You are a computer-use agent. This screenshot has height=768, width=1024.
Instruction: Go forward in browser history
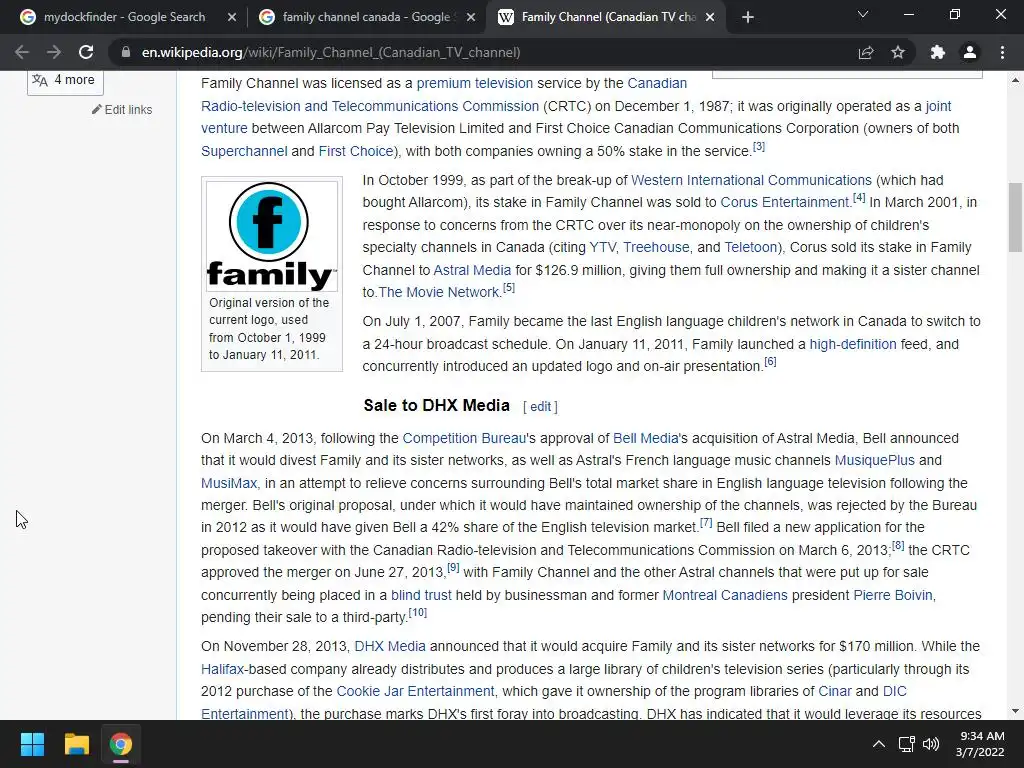click(x=54, y=52)
